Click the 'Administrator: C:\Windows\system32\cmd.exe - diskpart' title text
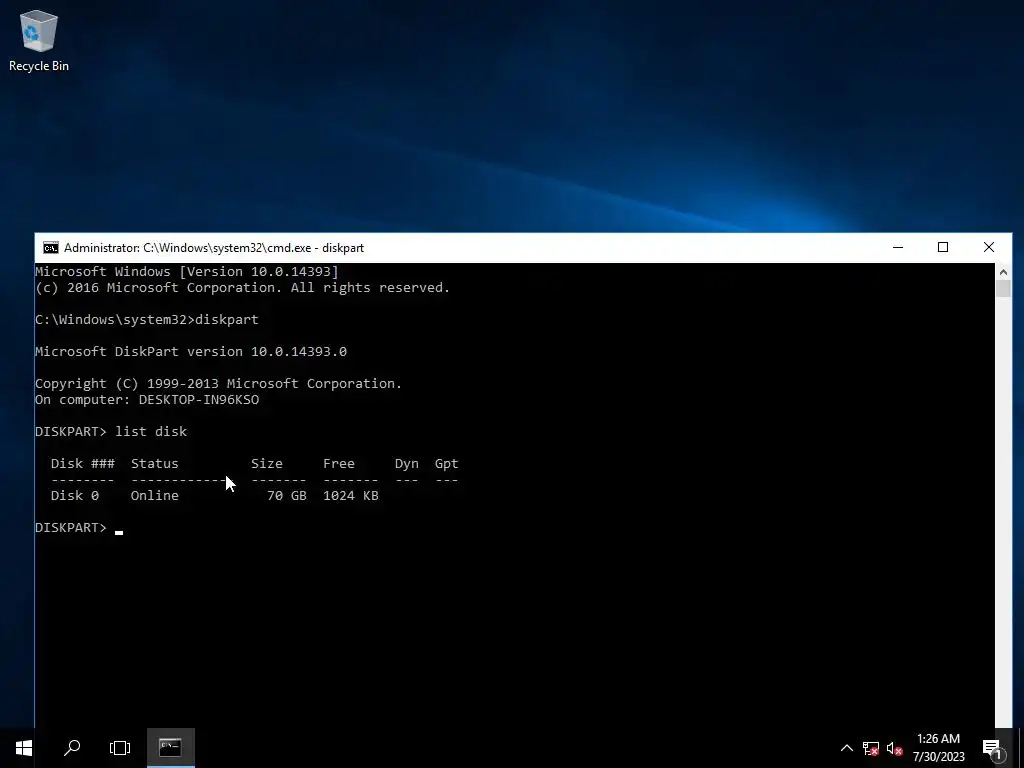 tap(214, 248)
